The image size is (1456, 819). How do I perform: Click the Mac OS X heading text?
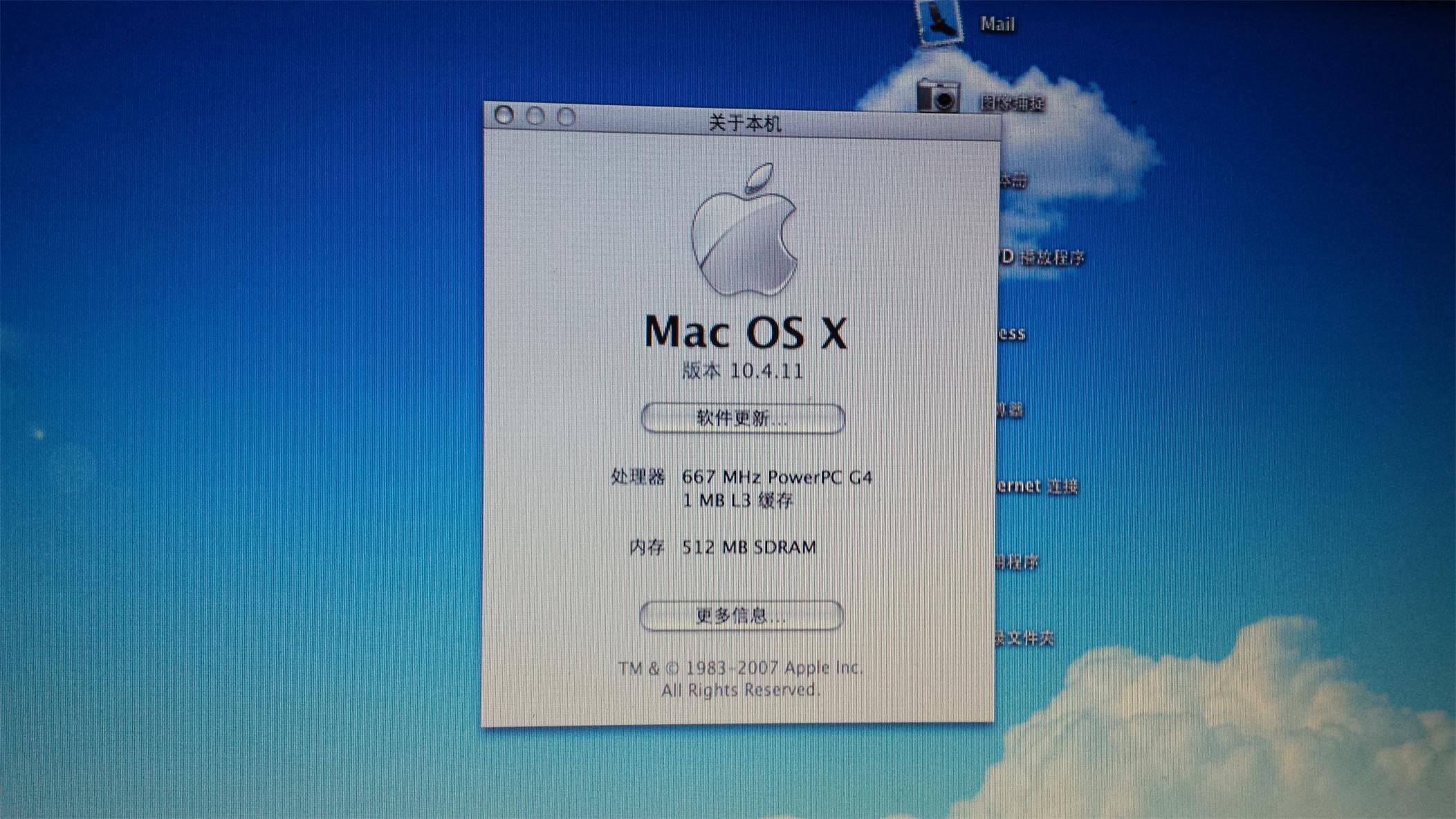745,333
